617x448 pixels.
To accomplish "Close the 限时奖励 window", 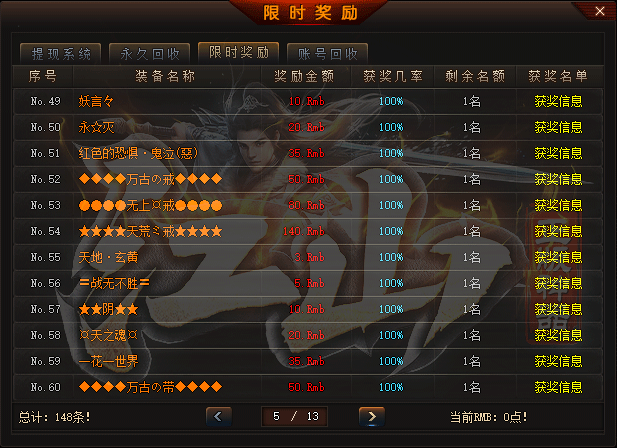I will tap(599, 11).
